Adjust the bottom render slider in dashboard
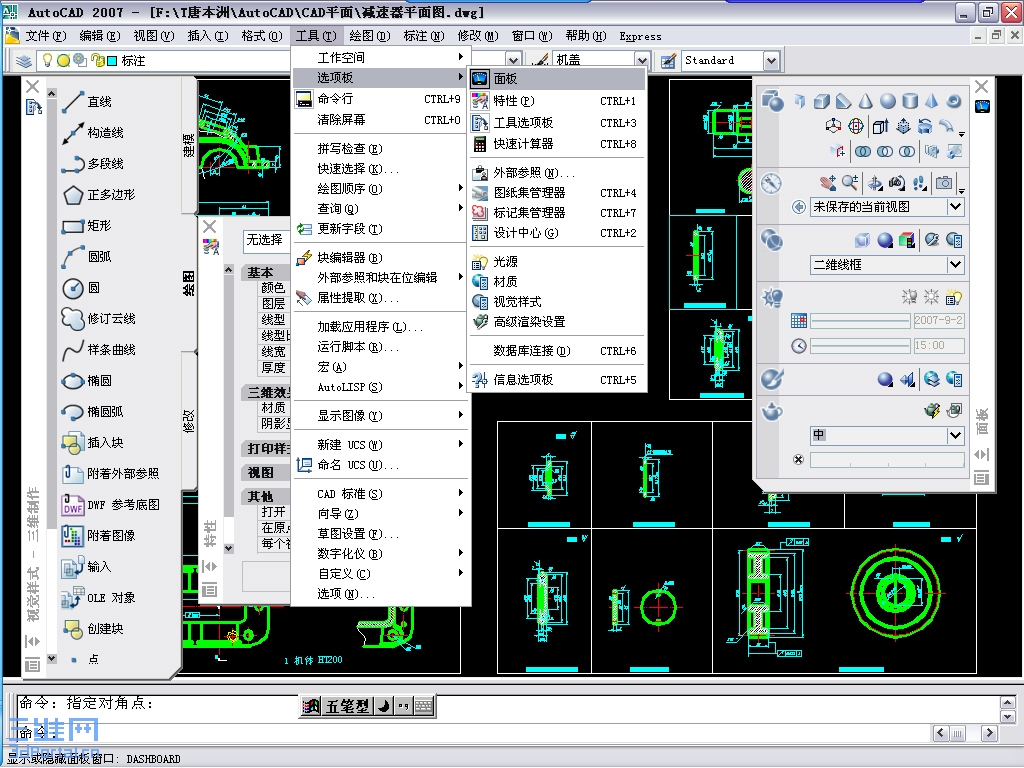 [887, 460]
